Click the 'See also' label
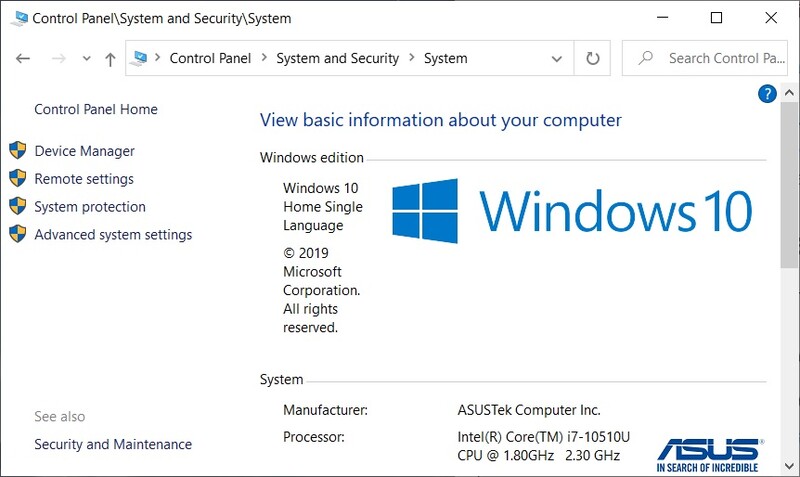This screenshot has height=477, width=800. tap(60, 417)
